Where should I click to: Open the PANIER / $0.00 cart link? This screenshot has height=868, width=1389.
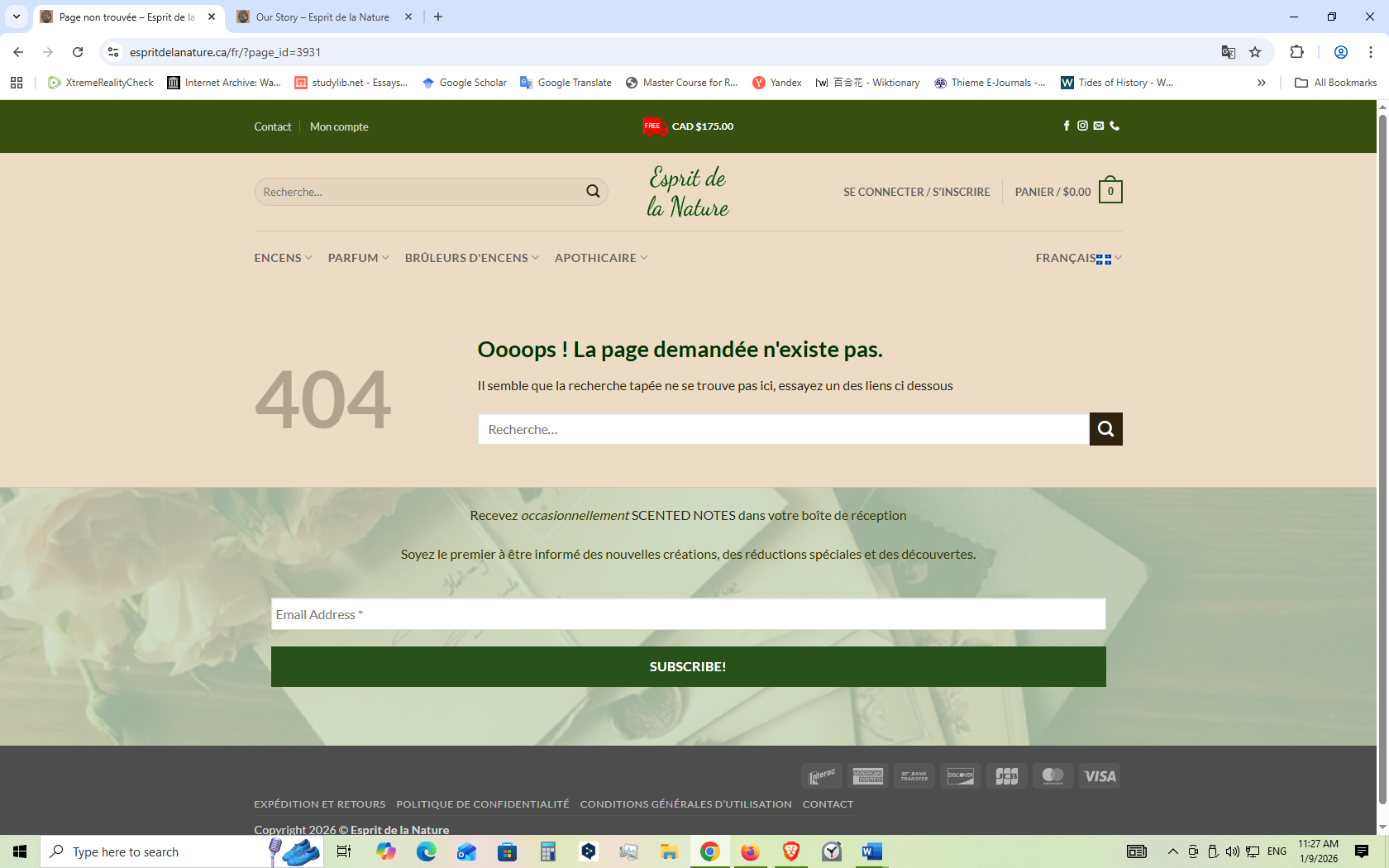pos(1052,192)
